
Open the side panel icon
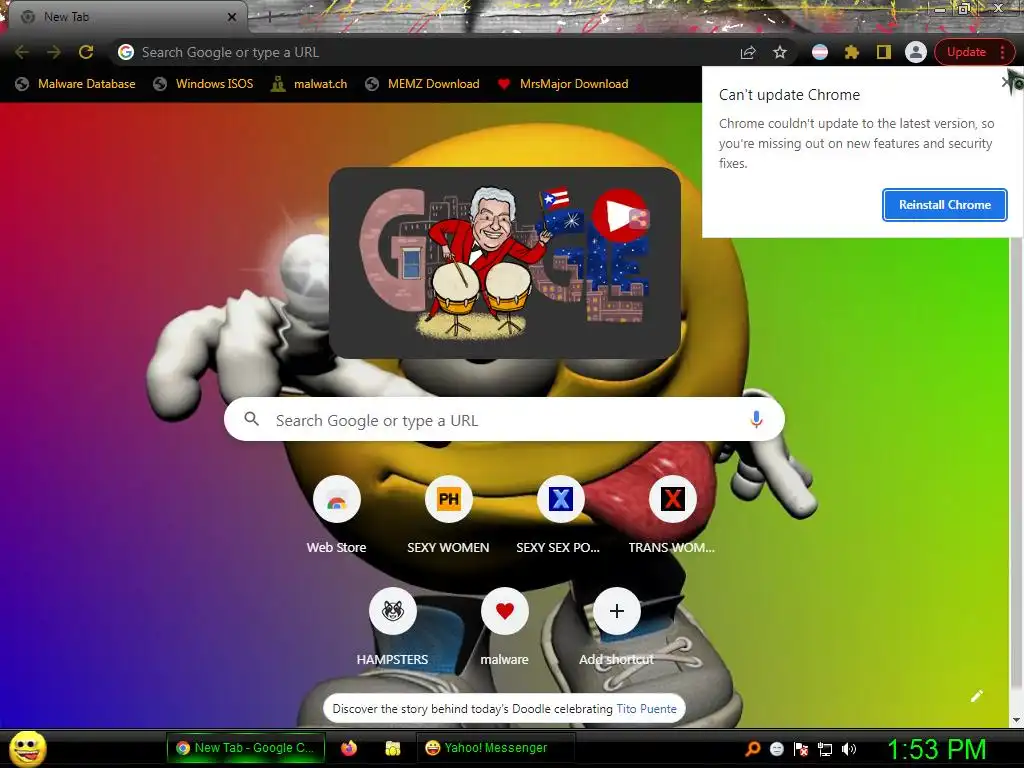coord(884,52)
